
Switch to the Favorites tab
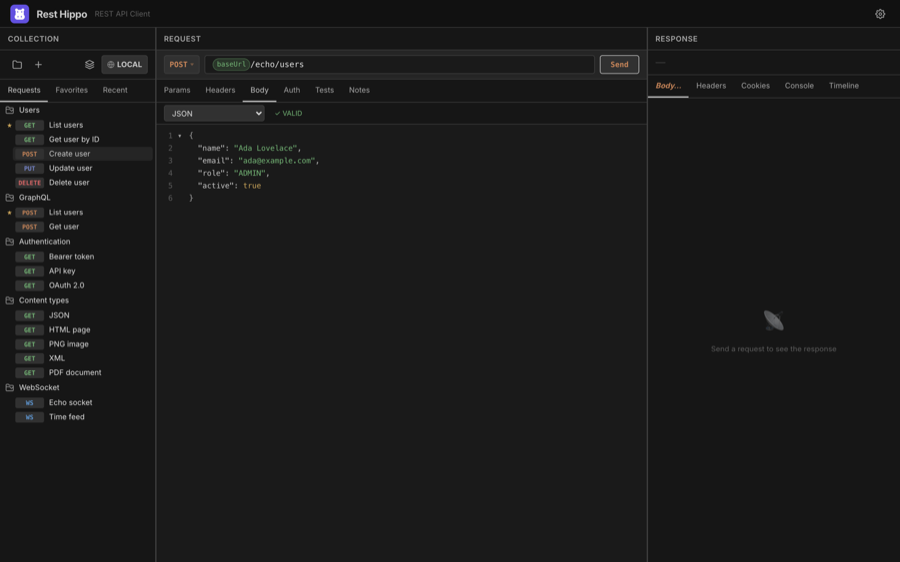pyautogui.click(x=72, y=90)
